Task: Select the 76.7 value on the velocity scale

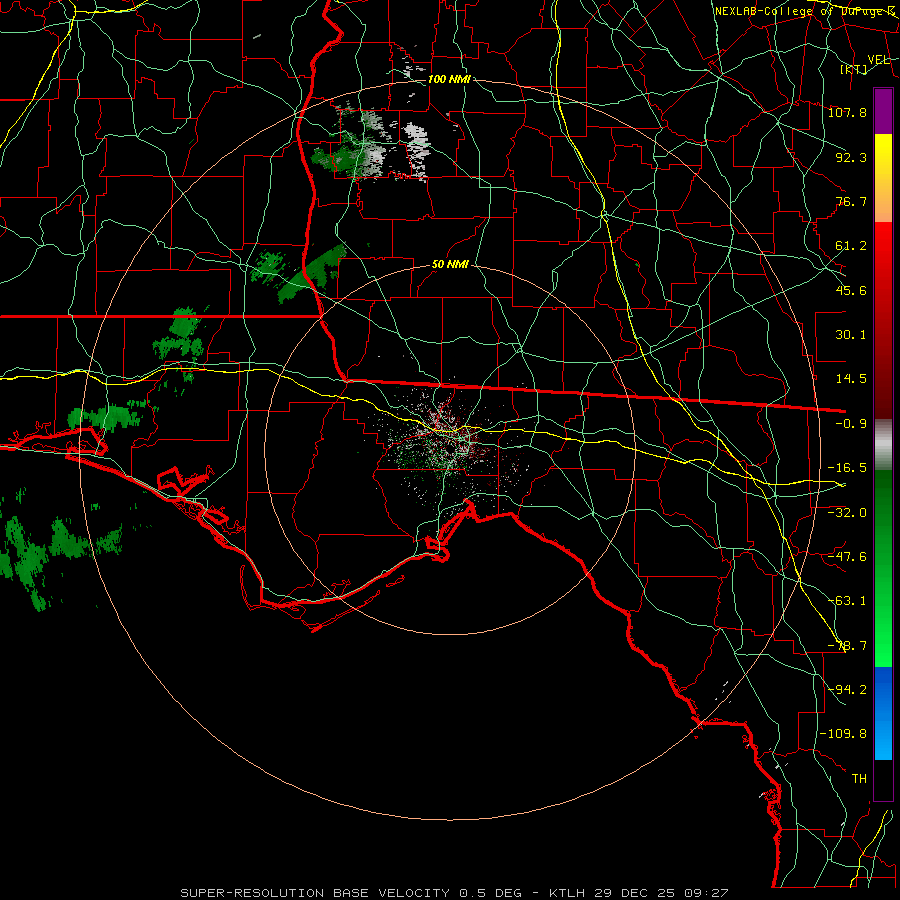Action: (x=851, y=201)
